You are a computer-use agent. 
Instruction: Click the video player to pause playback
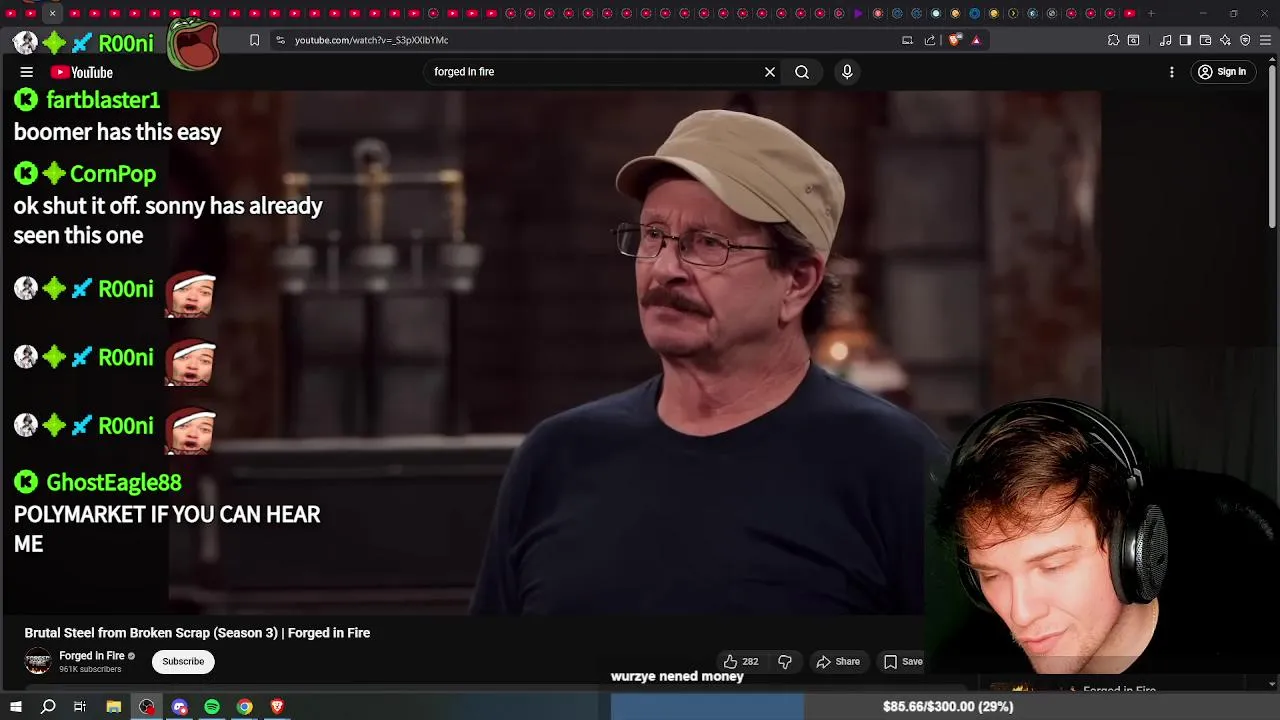point(635,352)
